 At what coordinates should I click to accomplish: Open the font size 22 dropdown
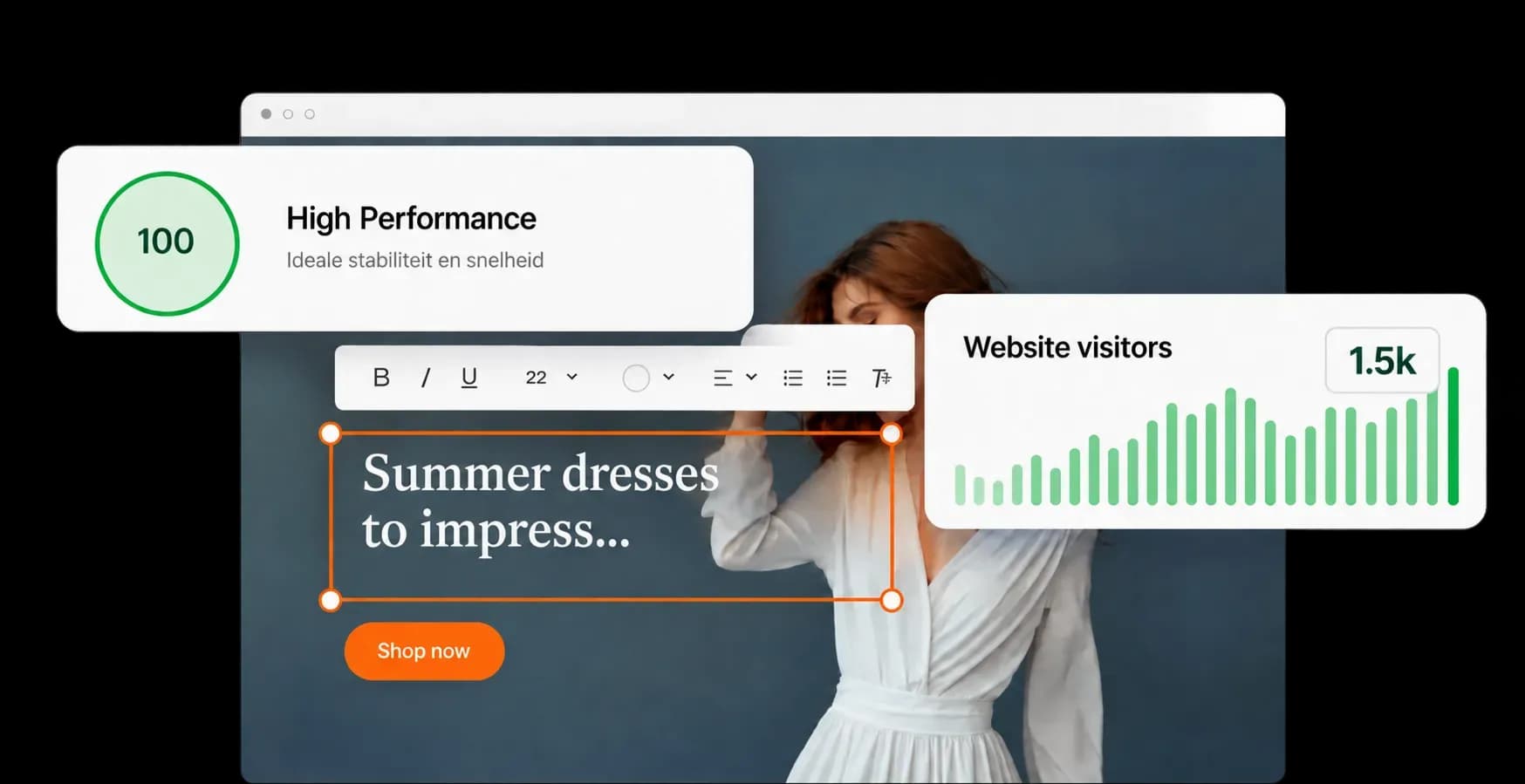coord(551,377)
